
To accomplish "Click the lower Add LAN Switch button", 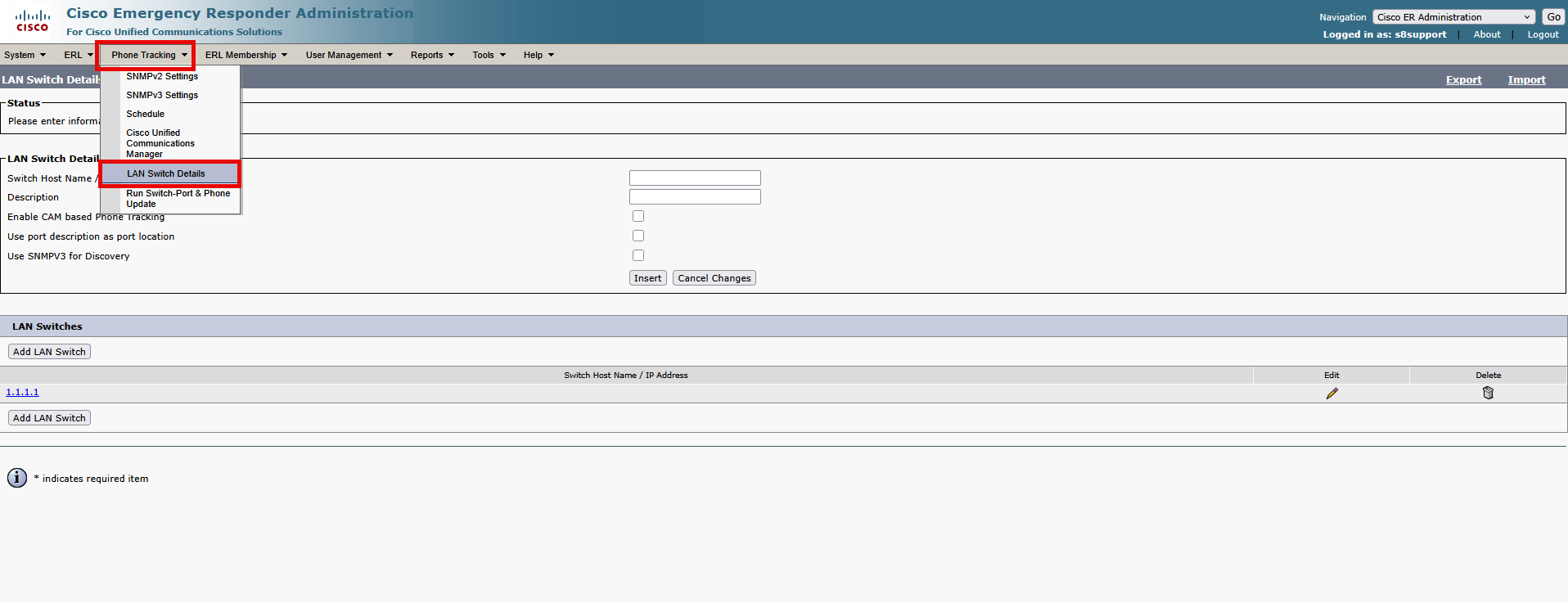I will point(49,418).
